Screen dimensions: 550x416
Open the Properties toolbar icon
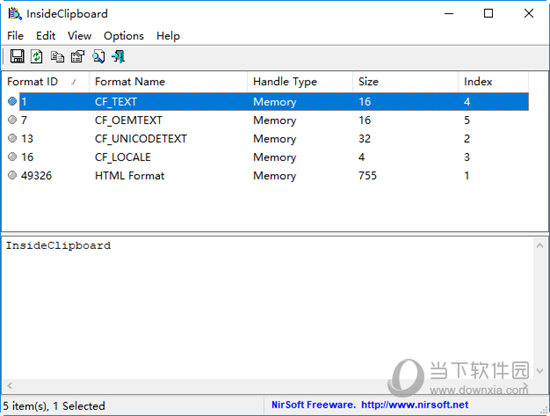point(78,56)
